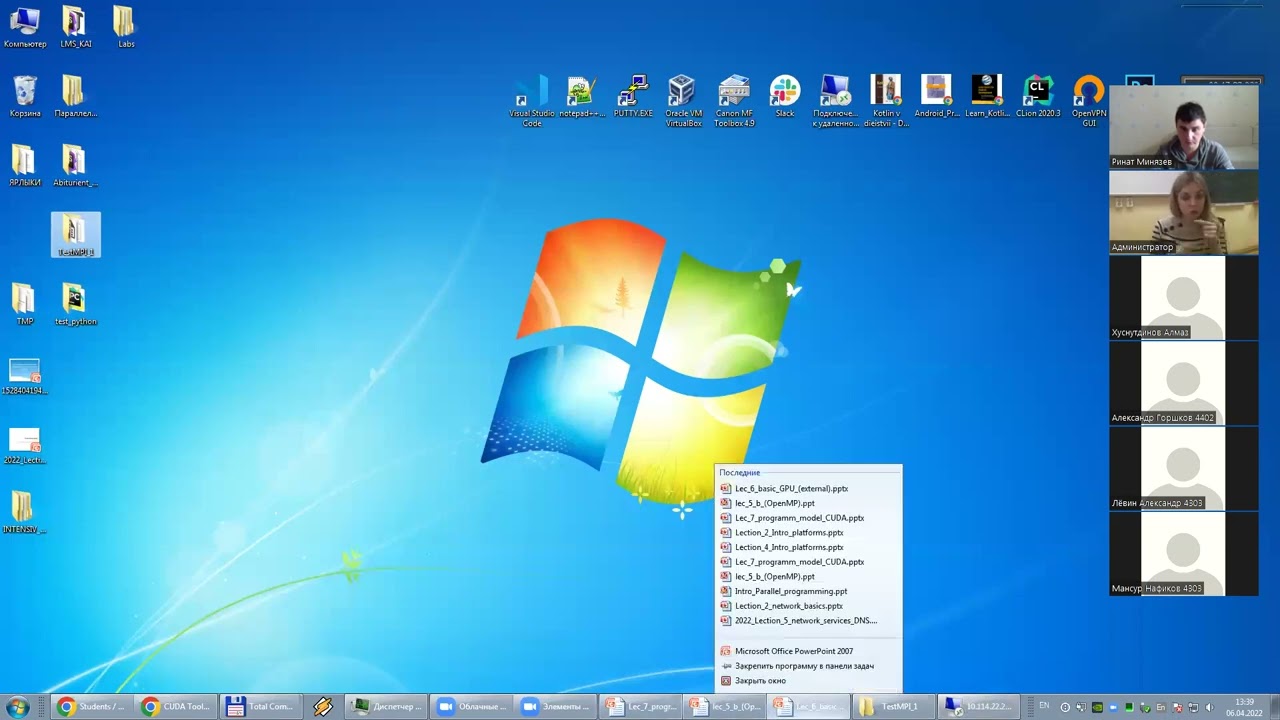Switch to Диспетчер taskbar window

click(387, 707)
